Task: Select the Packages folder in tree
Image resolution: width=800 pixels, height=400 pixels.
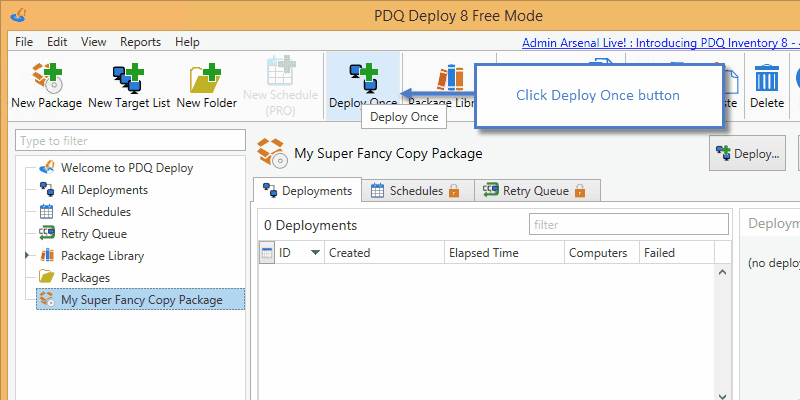Action: [85, 278]
